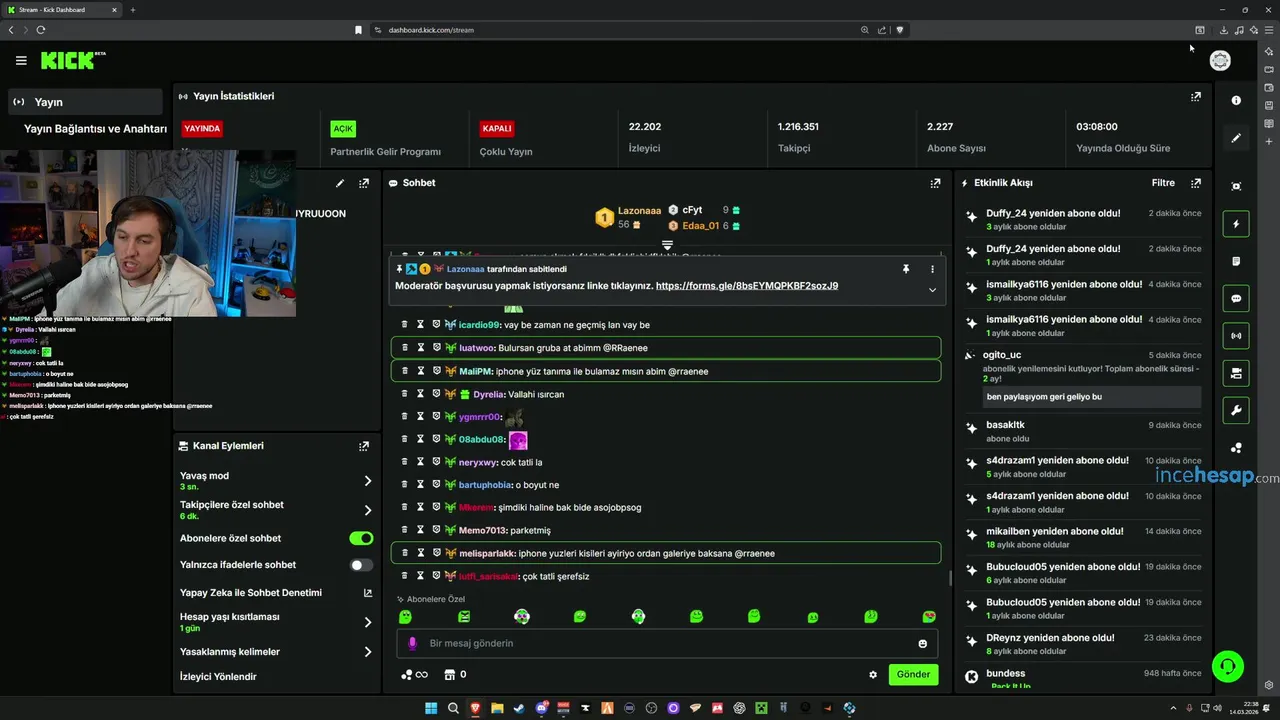Pop out the Kanal Eylemleri panel

[x=364, y=446]
